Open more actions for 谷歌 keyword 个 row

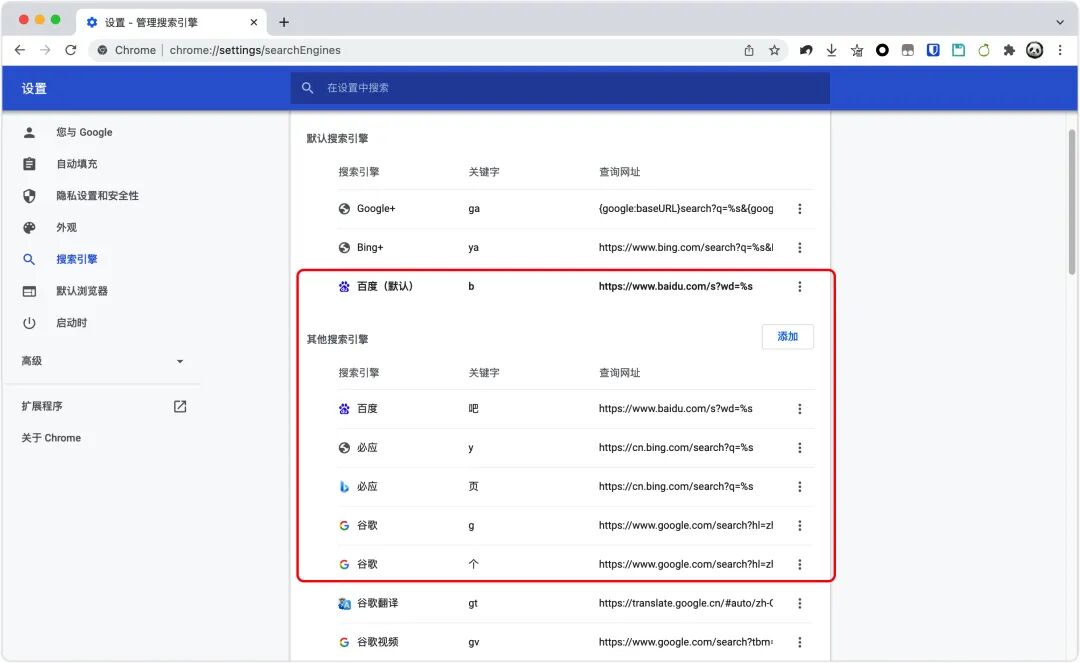pos(800,565)
